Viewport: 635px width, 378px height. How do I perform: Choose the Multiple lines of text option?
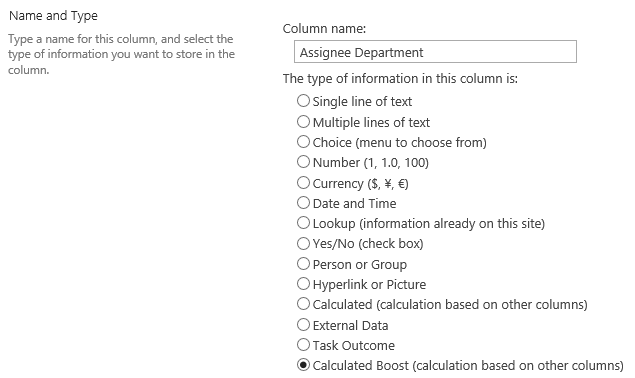(303, 121)
